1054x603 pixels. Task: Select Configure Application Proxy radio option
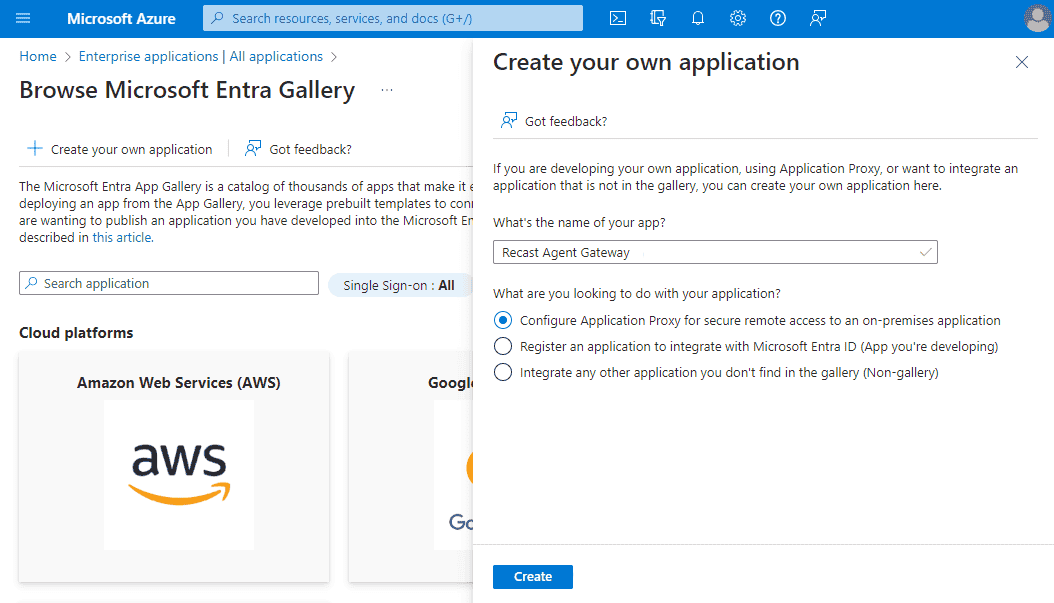[503, 321]
